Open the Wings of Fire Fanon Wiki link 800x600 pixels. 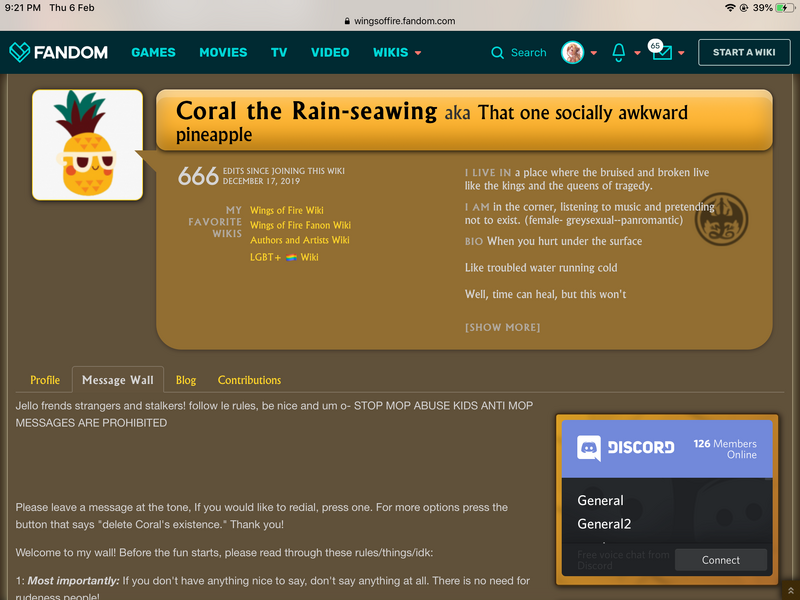coord(300,225)
